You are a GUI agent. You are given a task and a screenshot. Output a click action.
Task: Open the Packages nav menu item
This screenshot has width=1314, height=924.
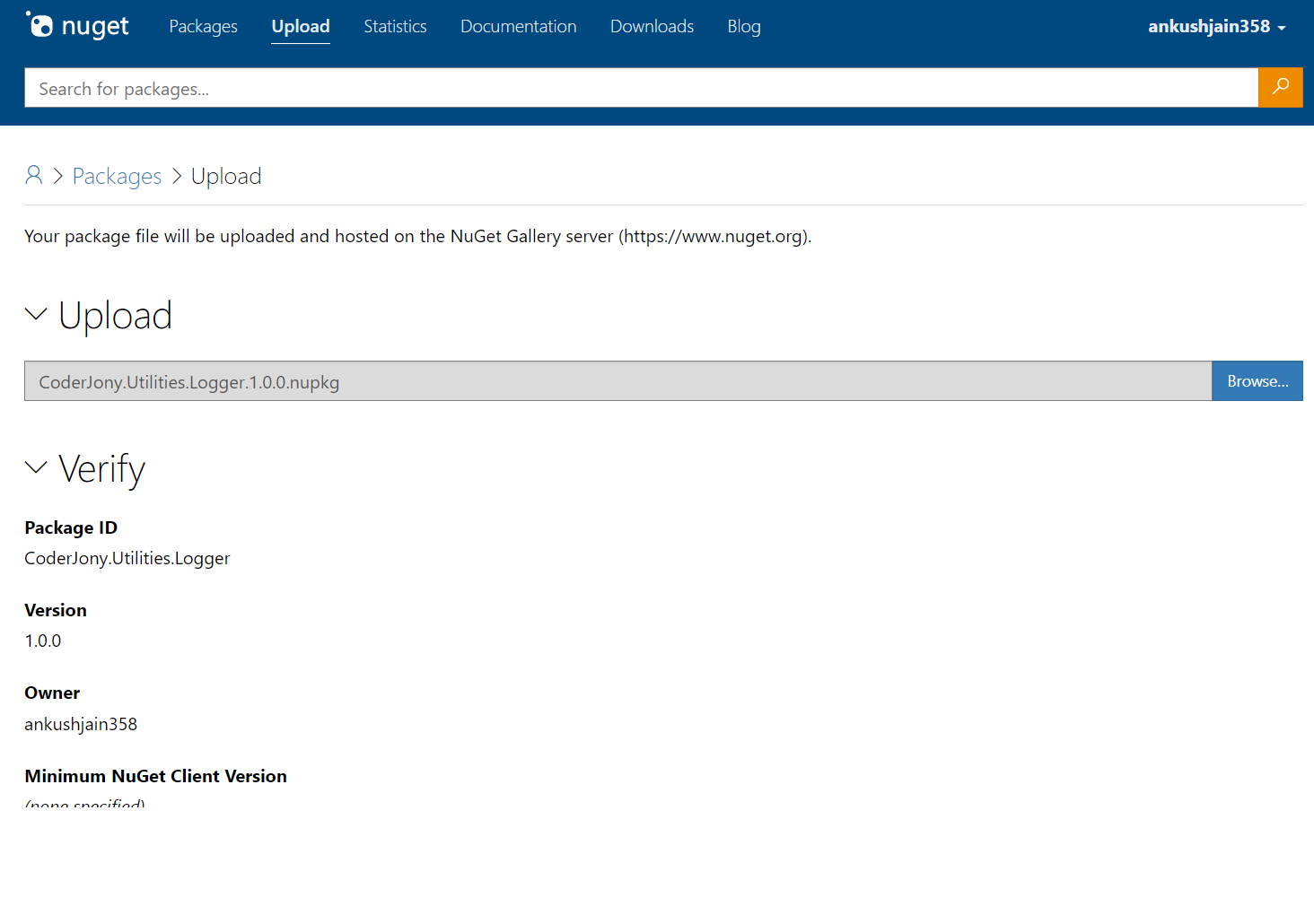tap(203, 26)
